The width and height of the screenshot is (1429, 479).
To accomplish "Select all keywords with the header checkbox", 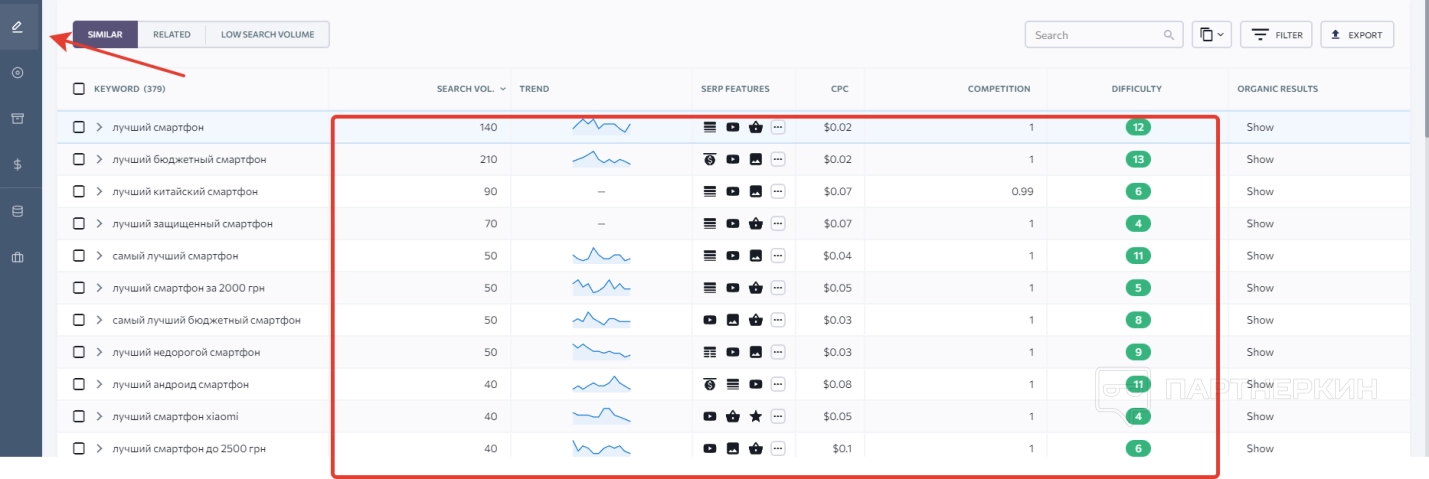I will (x=79, y=89).
